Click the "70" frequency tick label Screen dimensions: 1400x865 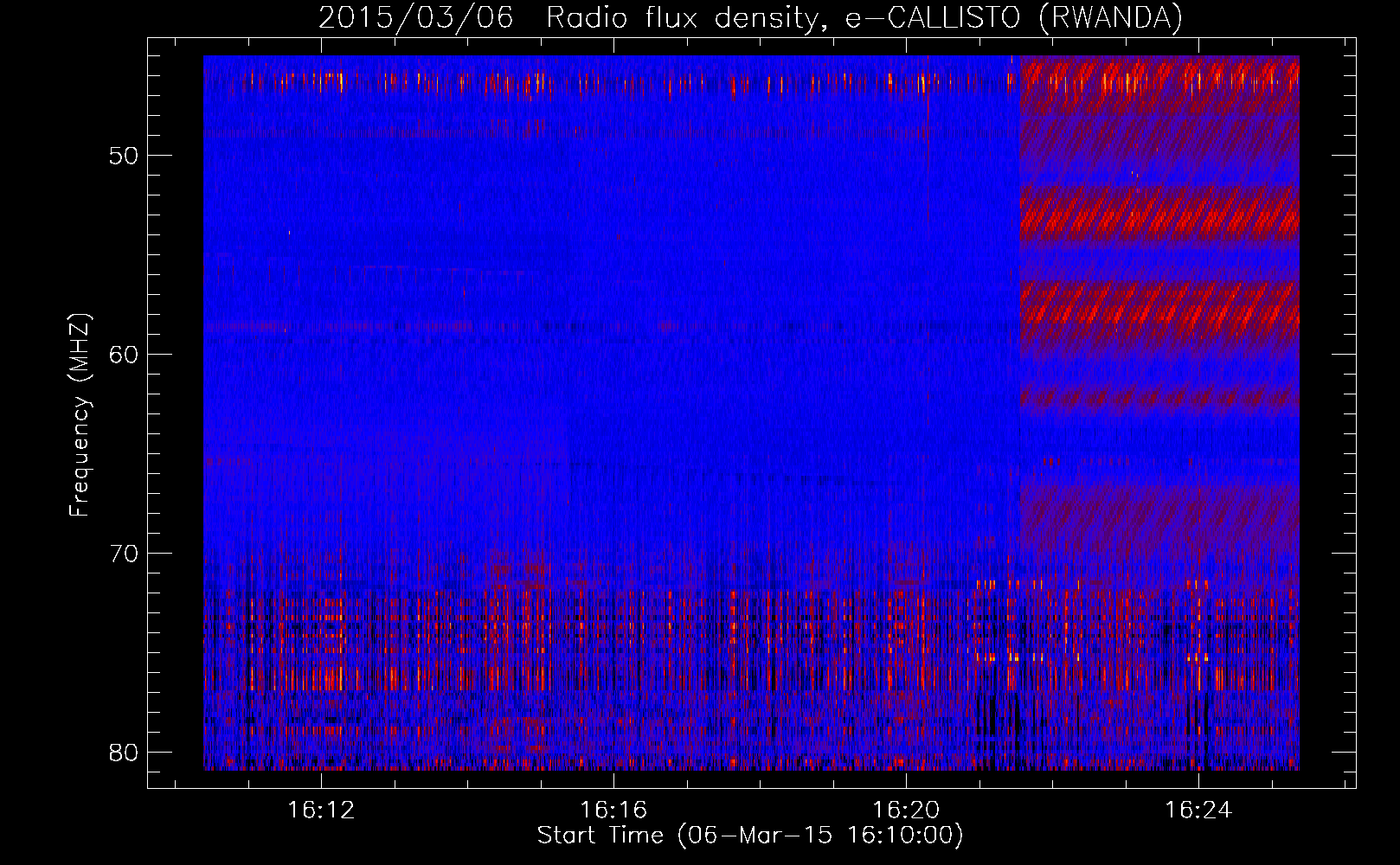pos(125,554)
